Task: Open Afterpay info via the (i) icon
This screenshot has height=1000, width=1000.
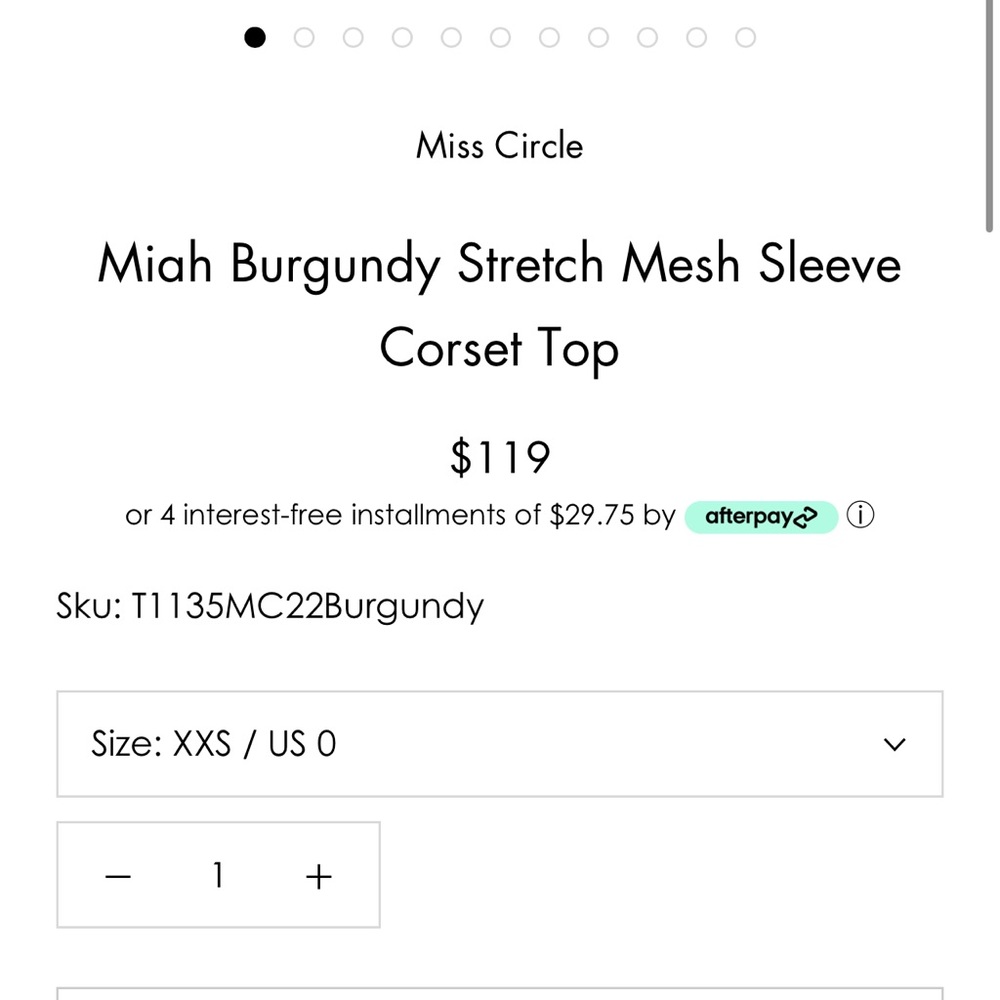Action: tap(859, 514)
